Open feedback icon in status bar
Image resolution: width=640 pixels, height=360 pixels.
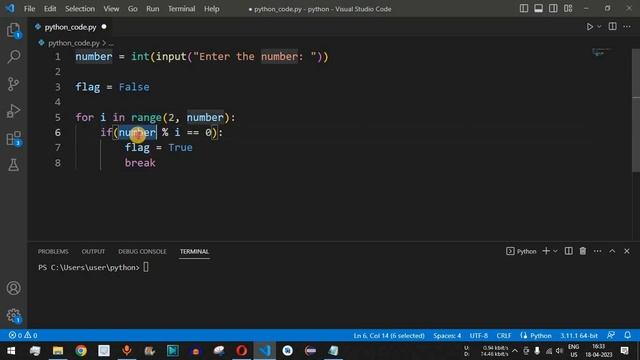611,335
